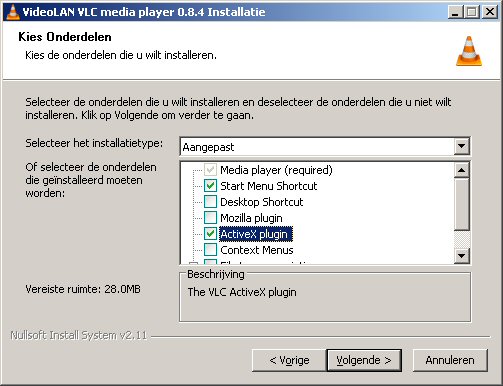Screen dimensions: 503x386
Task: Select the Start Menu Shortcut row label
Action: point(269,186)
